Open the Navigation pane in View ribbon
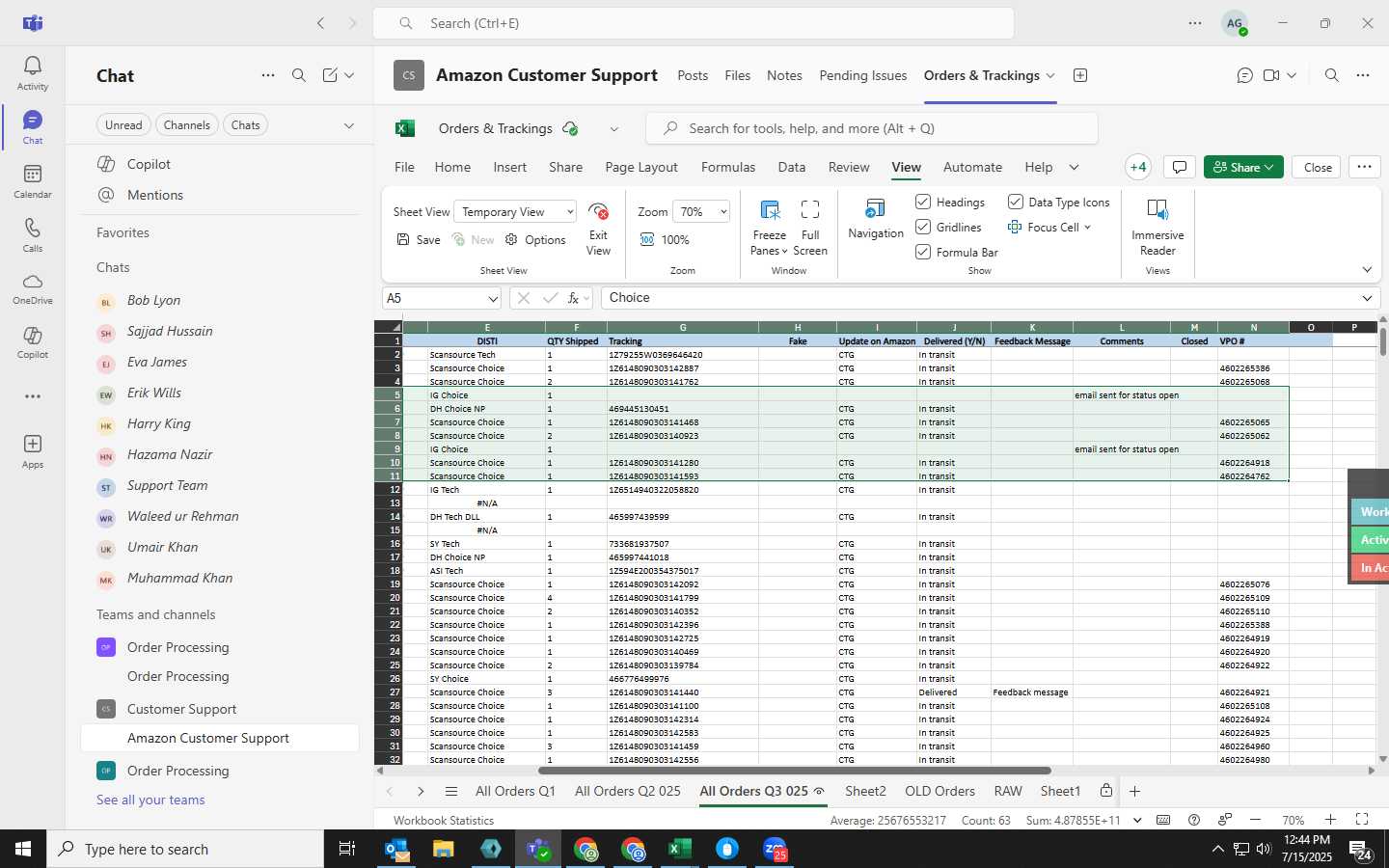This screenshot has height=868, width=1389. (x=875, y=220)
